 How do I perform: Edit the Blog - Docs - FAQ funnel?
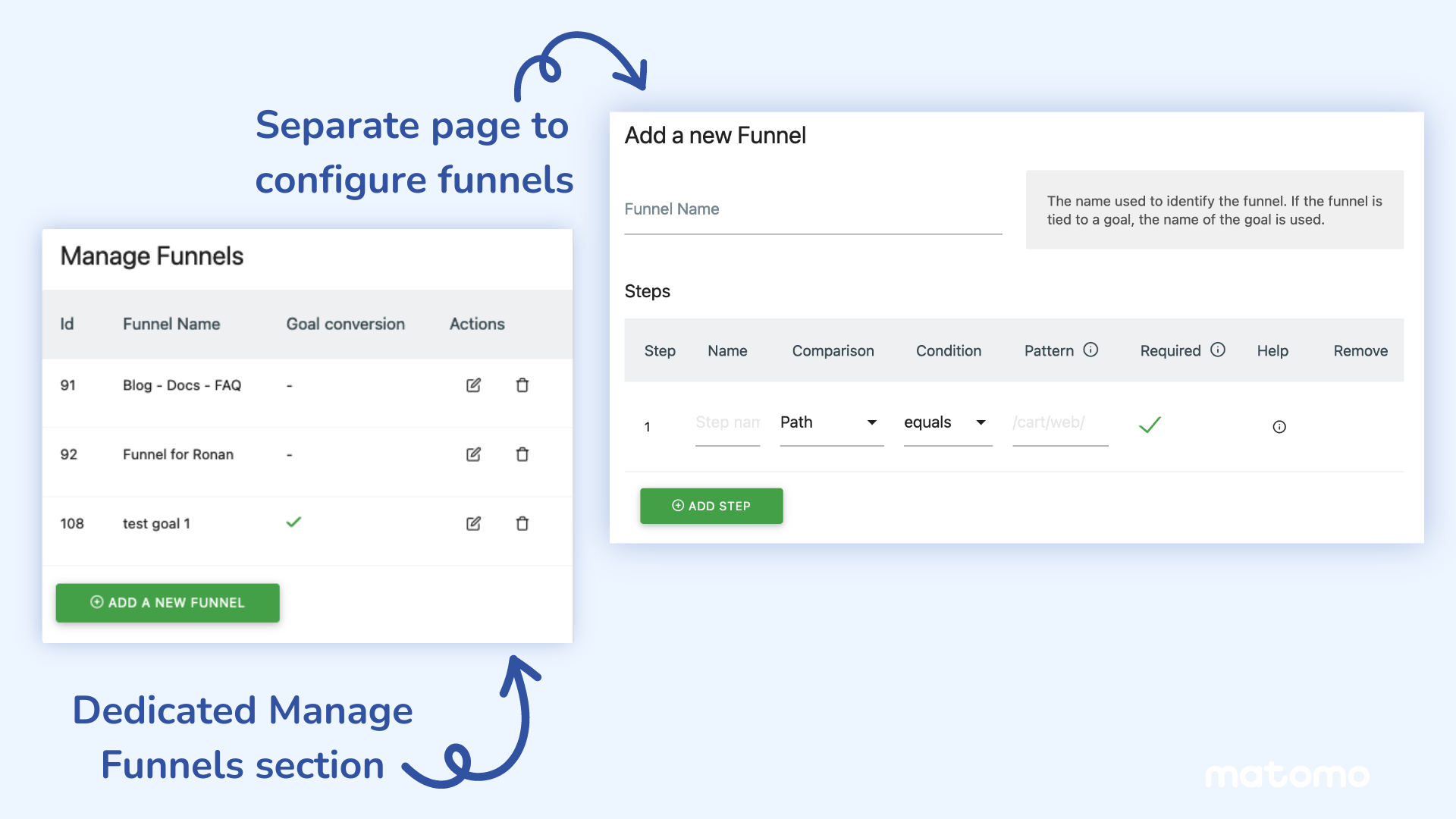tap(473, 385)
